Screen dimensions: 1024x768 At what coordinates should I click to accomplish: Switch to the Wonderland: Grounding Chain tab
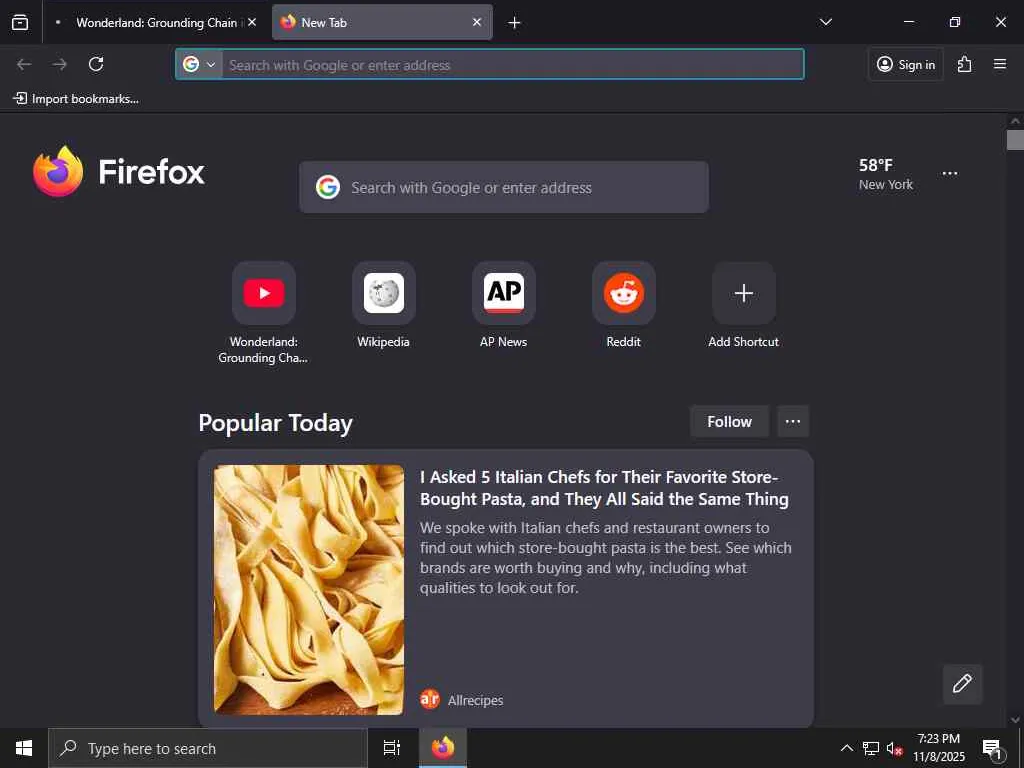[156, 22]
